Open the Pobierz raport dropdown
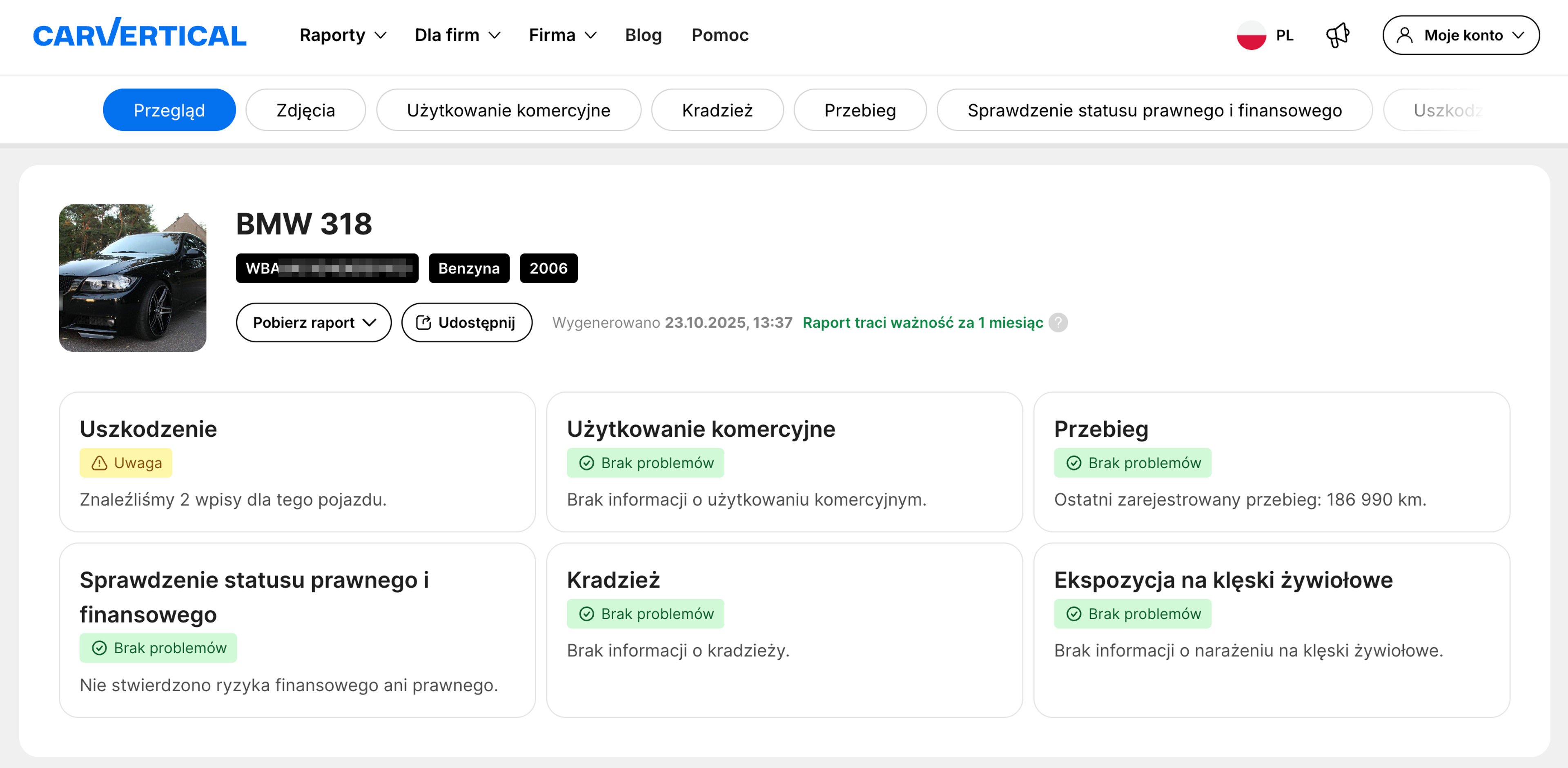The height and width of the screenshot is (768, 1568). (314, 323)
